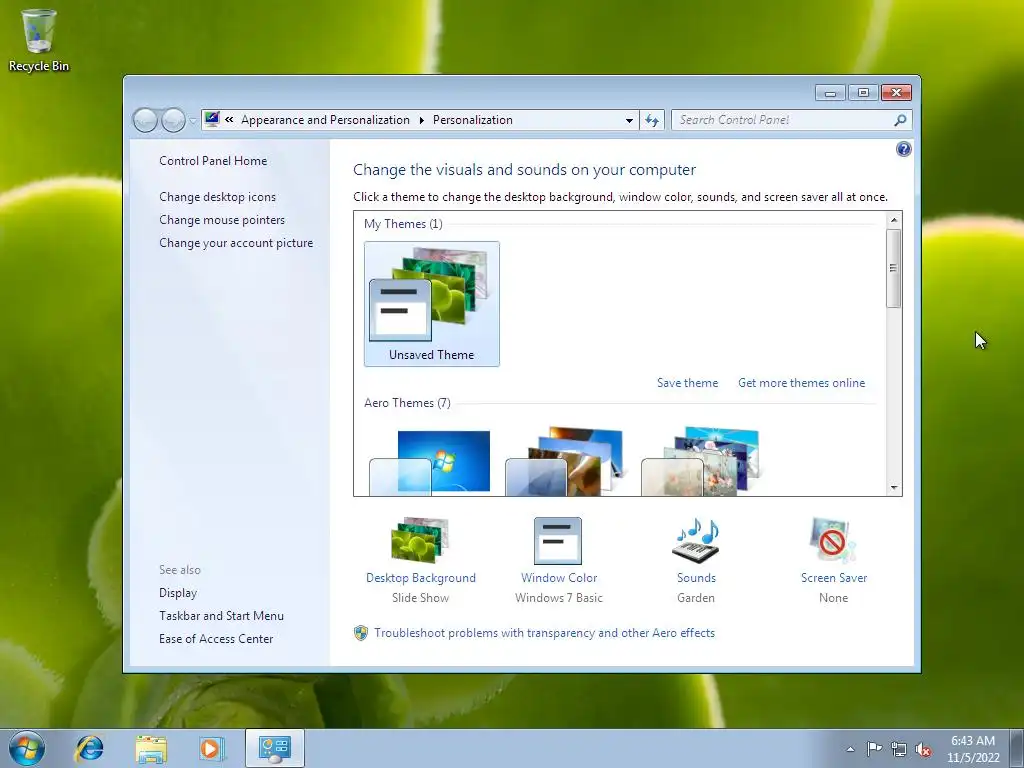Open Taskbar and Start Menu link
This screenshot has width=1024, height=768.
[x=221, y=616]
